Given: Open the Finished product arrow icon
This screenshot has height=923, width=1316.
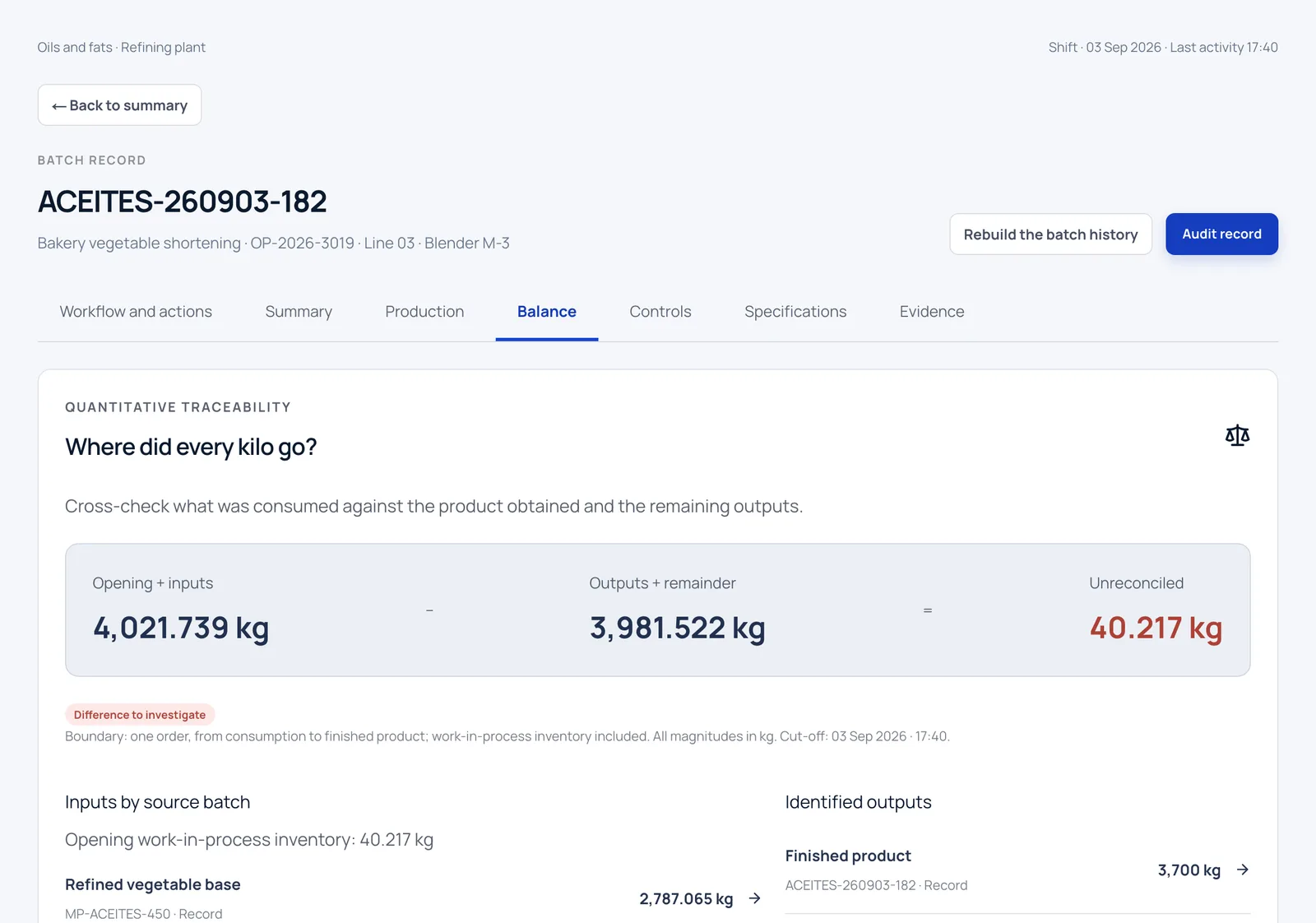Looking at the screenshot, I should (x=1243, y=870).
